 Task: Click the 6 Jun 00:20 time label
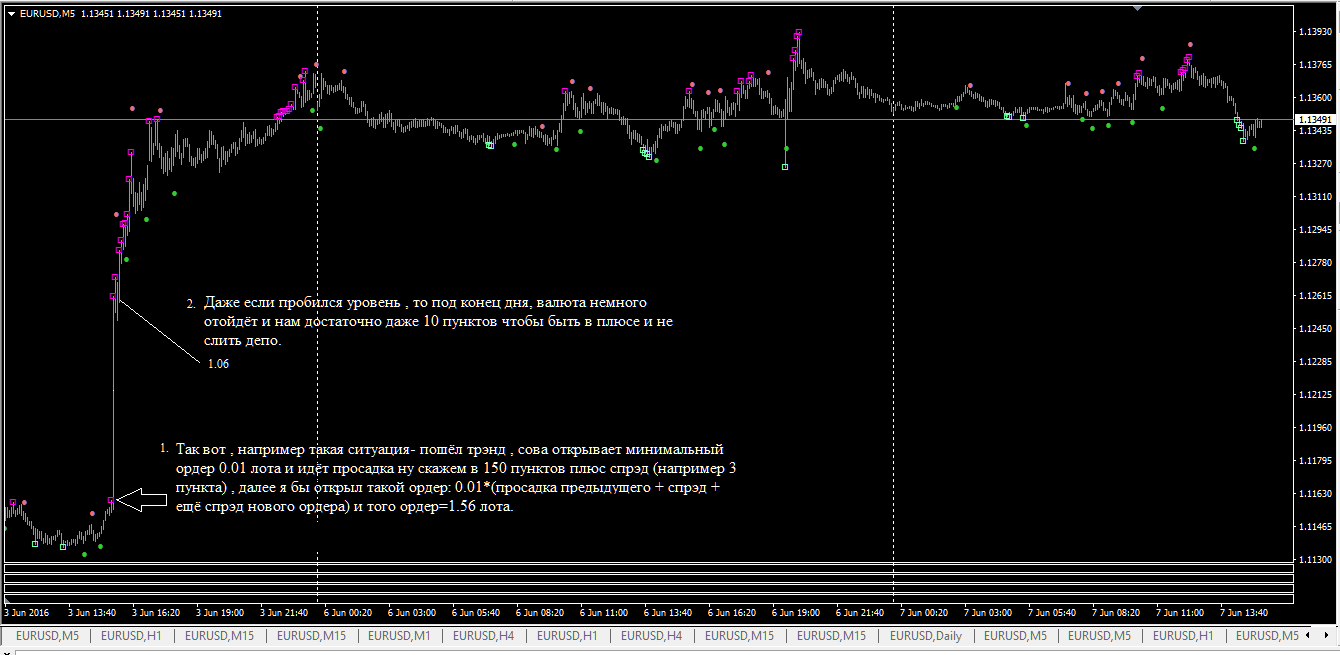click(x=348, y=612)
